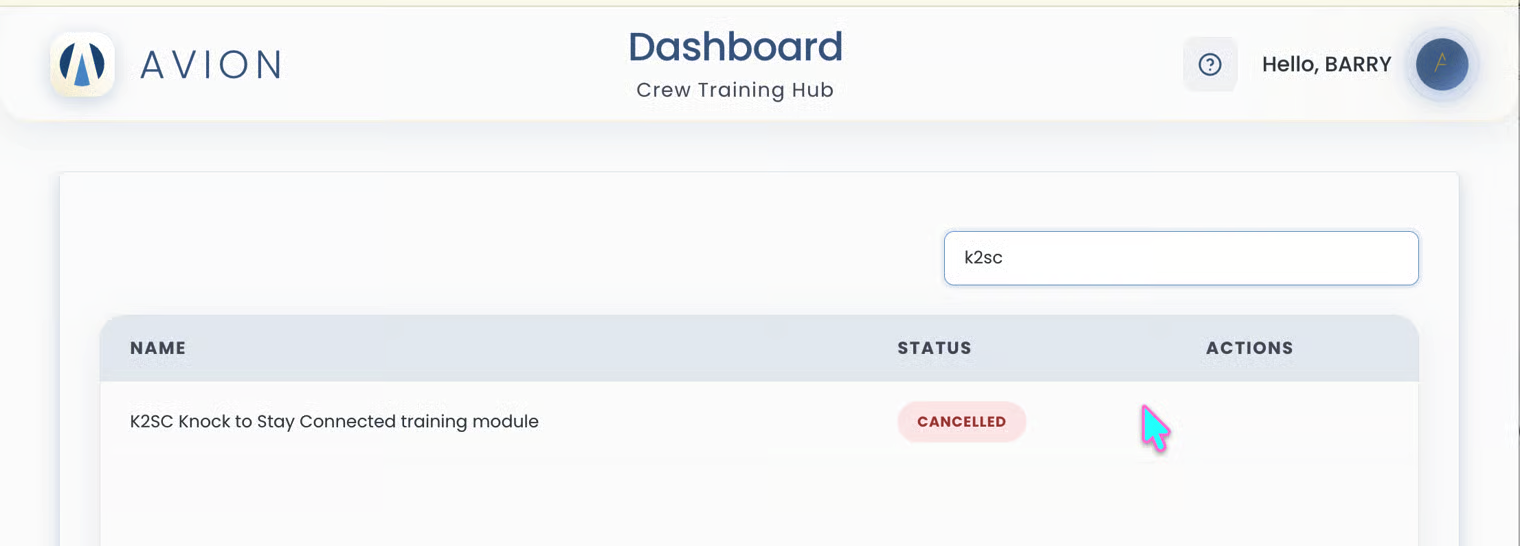Click the AVION wordmark text
1520x546 pixels.
[211, 65]
